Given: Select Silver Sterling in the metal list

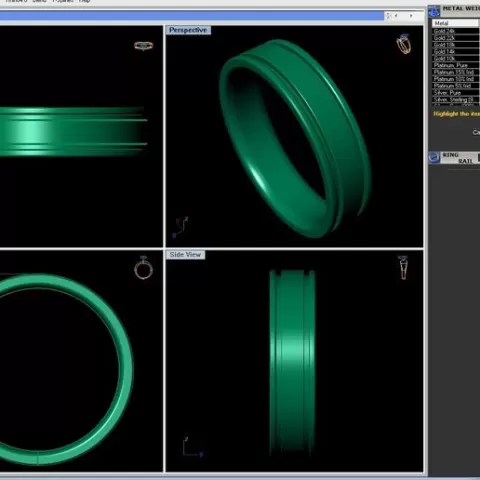Looking at the screenshot, I should pos(456,99).
